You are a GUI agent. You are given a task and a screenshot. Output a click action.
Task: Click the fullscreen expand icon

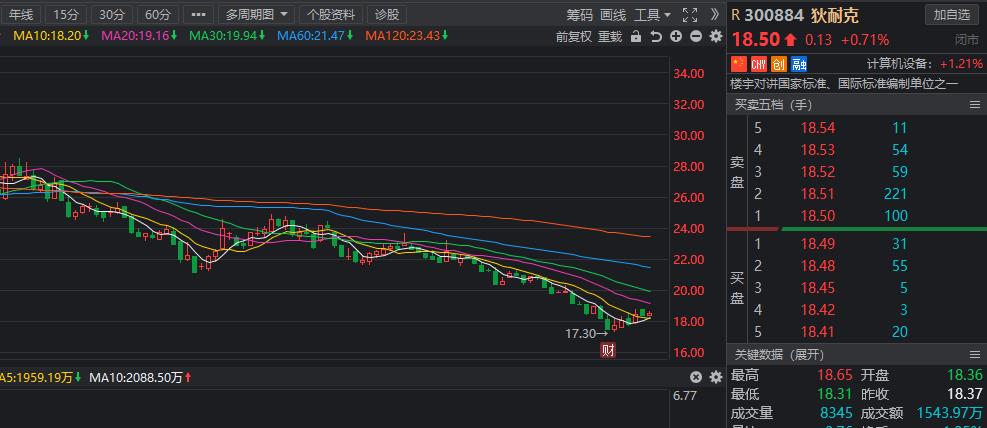pyautogui.click(x=690, y=14)
